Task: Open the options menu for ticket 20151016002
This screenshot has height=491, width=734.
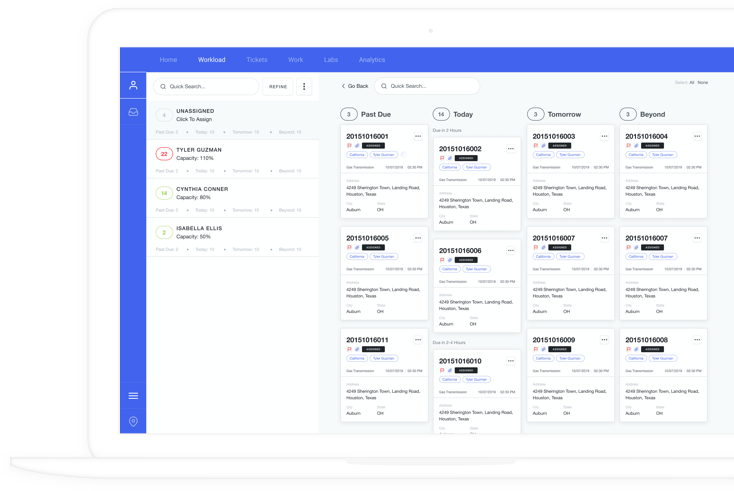Action: (511, 149)
